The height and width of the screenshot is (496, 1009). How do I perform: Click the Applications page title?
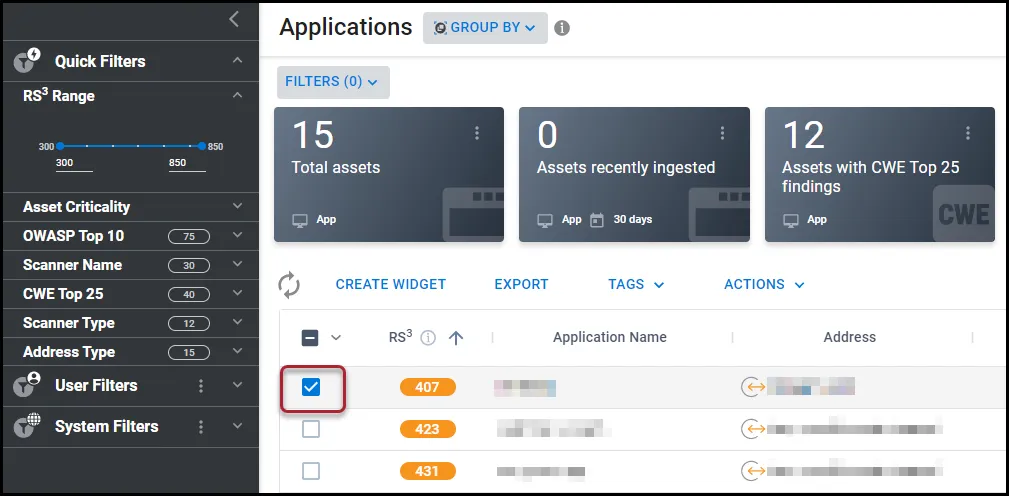coord(346,28)
